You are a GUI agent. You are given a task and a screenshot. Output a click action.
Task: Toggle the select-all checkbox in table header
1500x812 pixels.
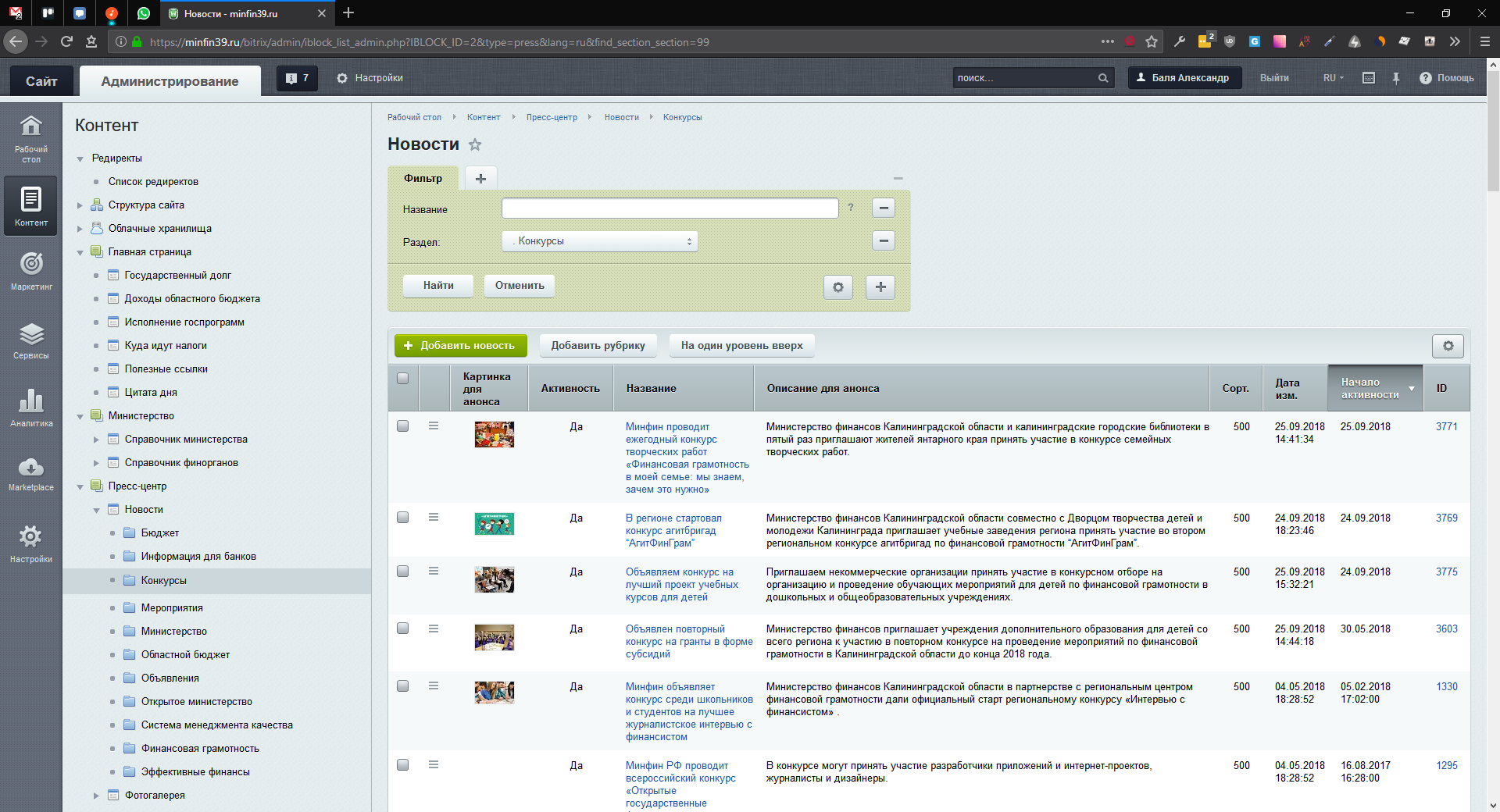[403, 379]
